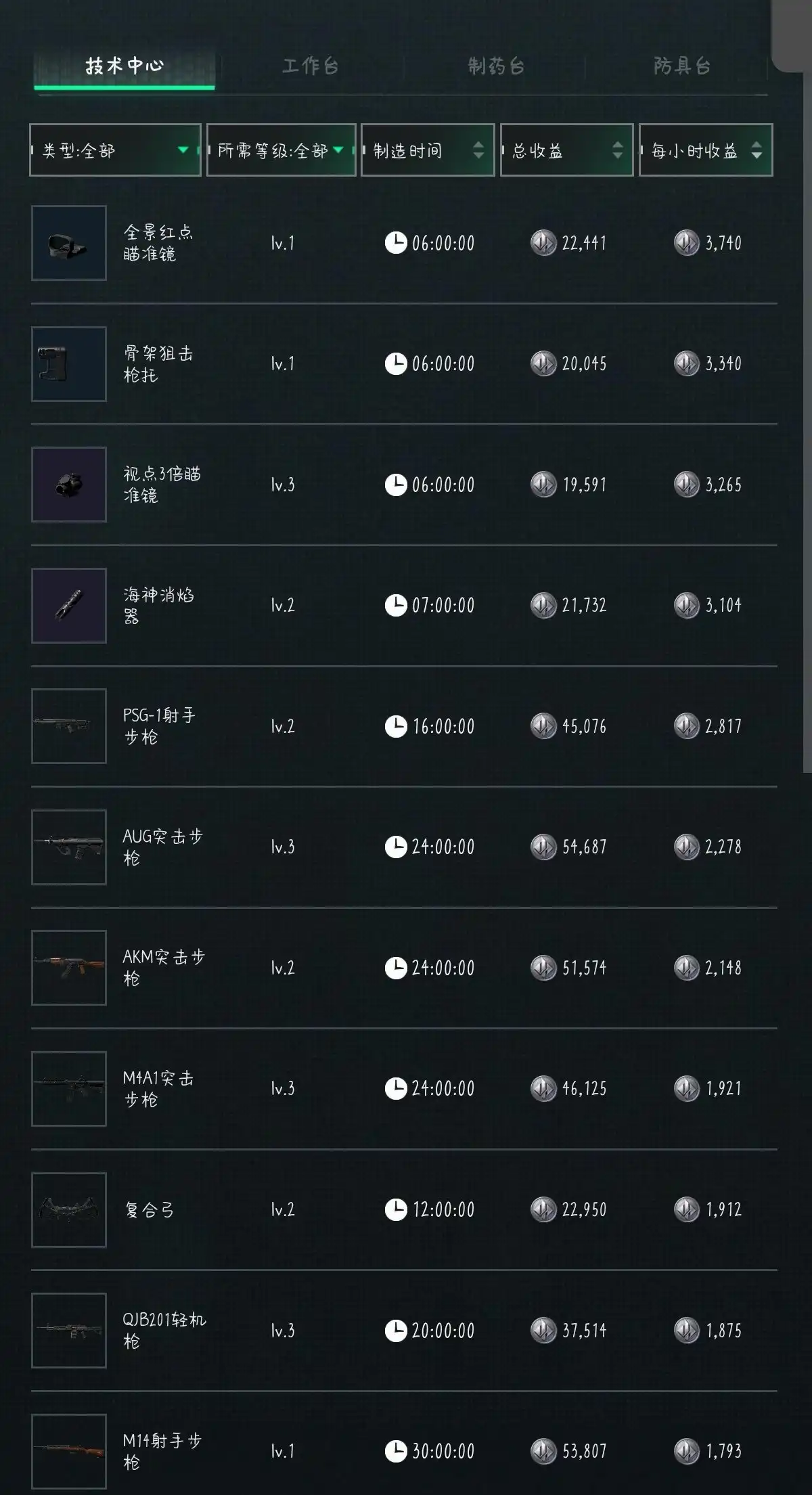
Task: Click the M14射手步枪 item name
Action: click(162, 1451)
